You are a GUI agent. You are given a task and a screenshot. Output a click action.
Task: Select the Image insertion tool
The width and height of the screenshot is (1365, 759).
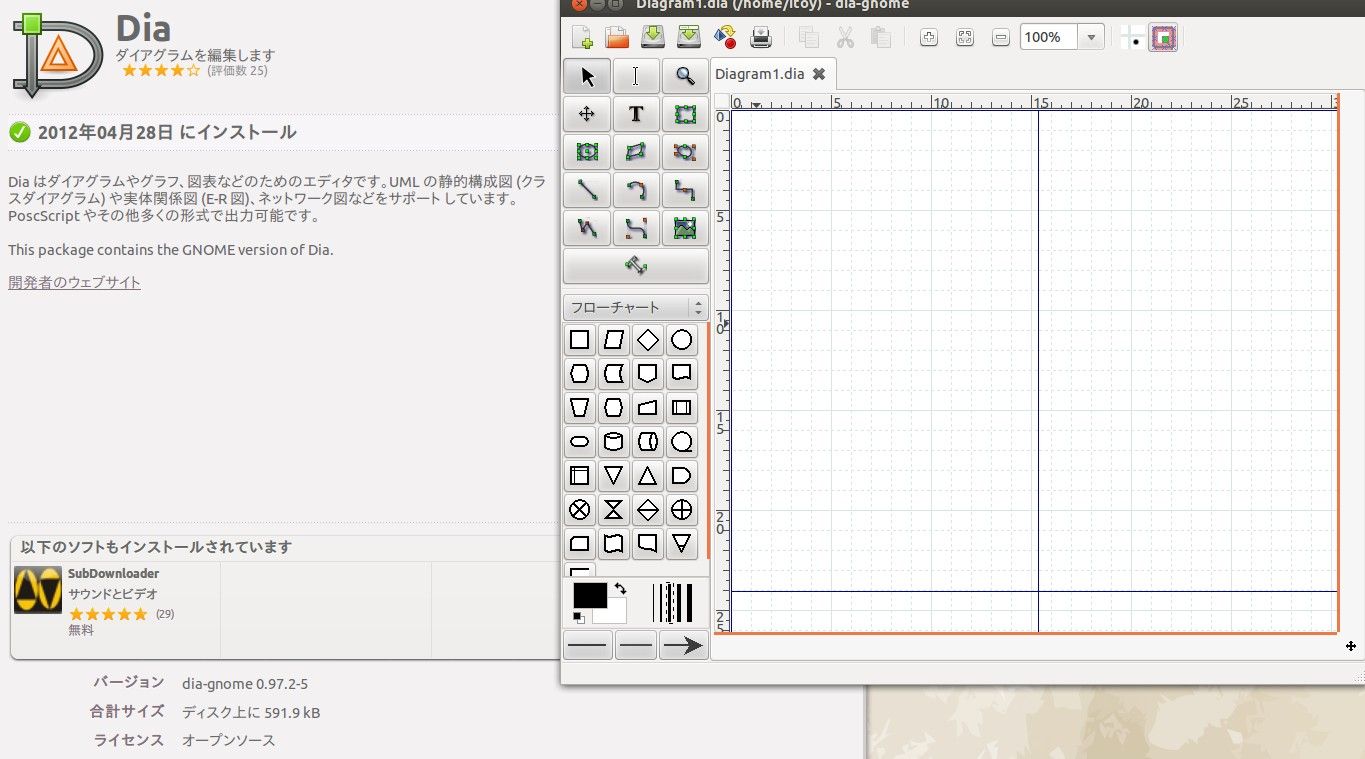(x=685, y=228)
